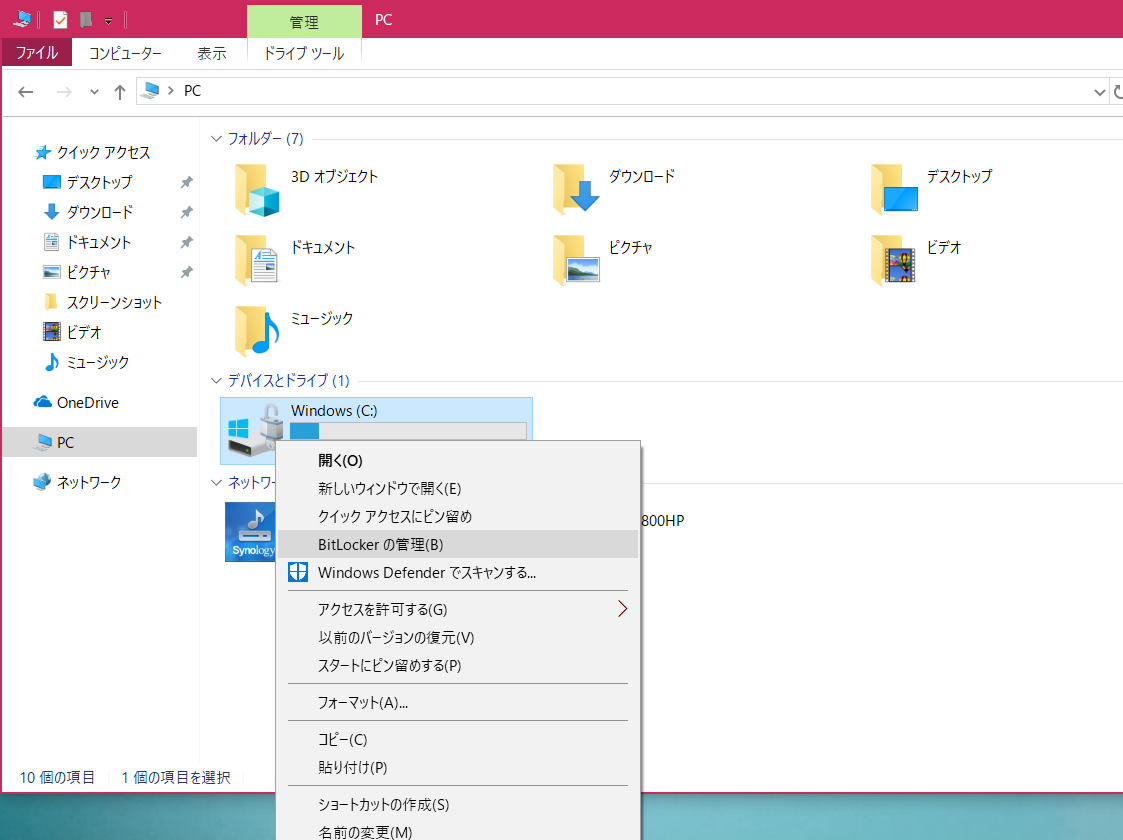Choose ショートカットの作成(S)
This screenshot has height=840, width=1123.
click(x=457, y=804)
